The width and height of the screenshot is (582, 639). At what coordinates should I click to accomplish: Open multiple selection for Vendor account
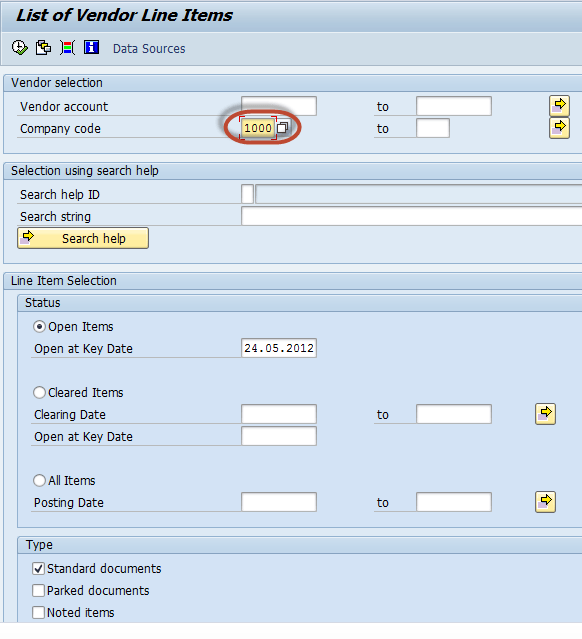559,106
